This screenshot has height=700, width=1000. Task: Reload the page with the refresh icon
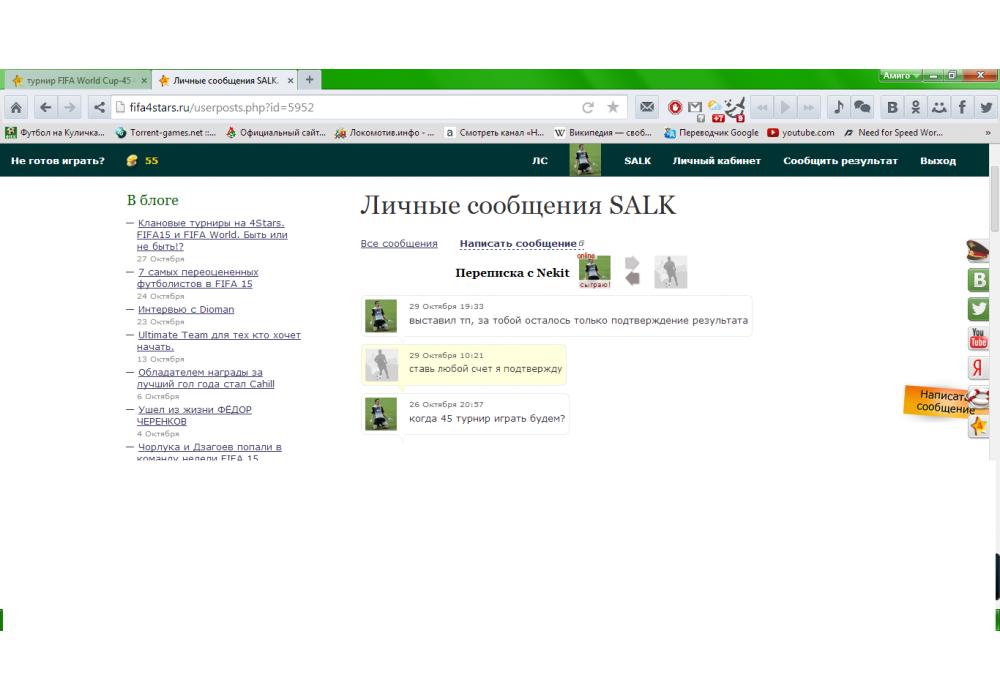(x=588, y=107)
